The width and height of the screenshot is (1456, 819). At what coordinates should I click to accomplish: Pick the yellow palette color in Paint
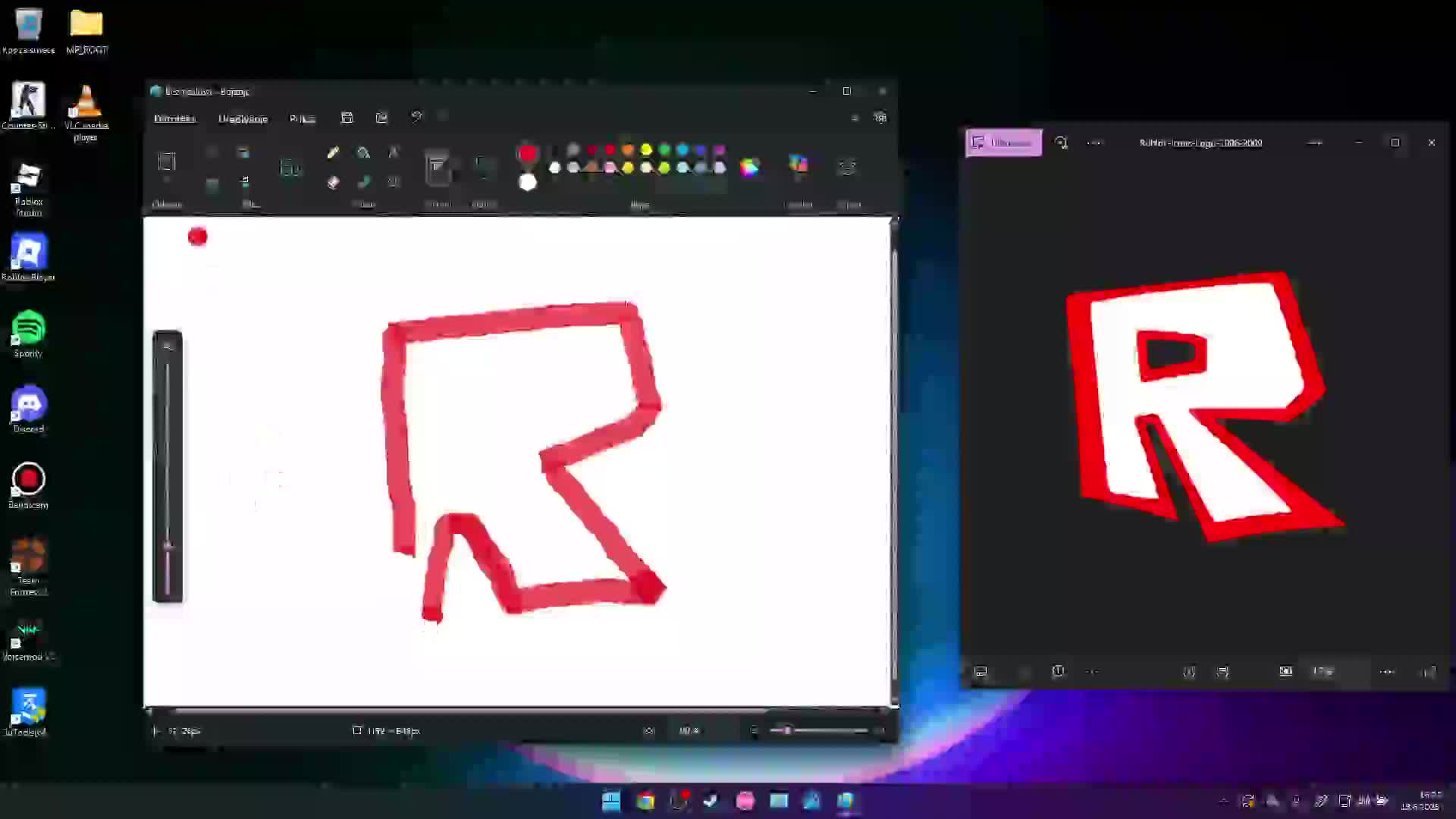(646, 149)
